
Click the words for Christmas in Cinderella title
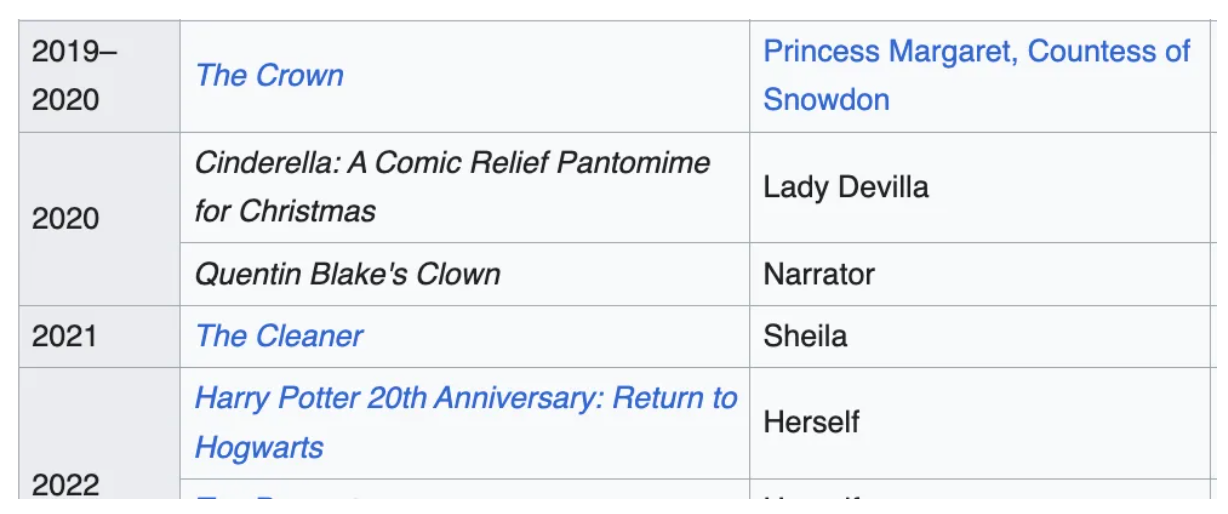click(285, 211)
